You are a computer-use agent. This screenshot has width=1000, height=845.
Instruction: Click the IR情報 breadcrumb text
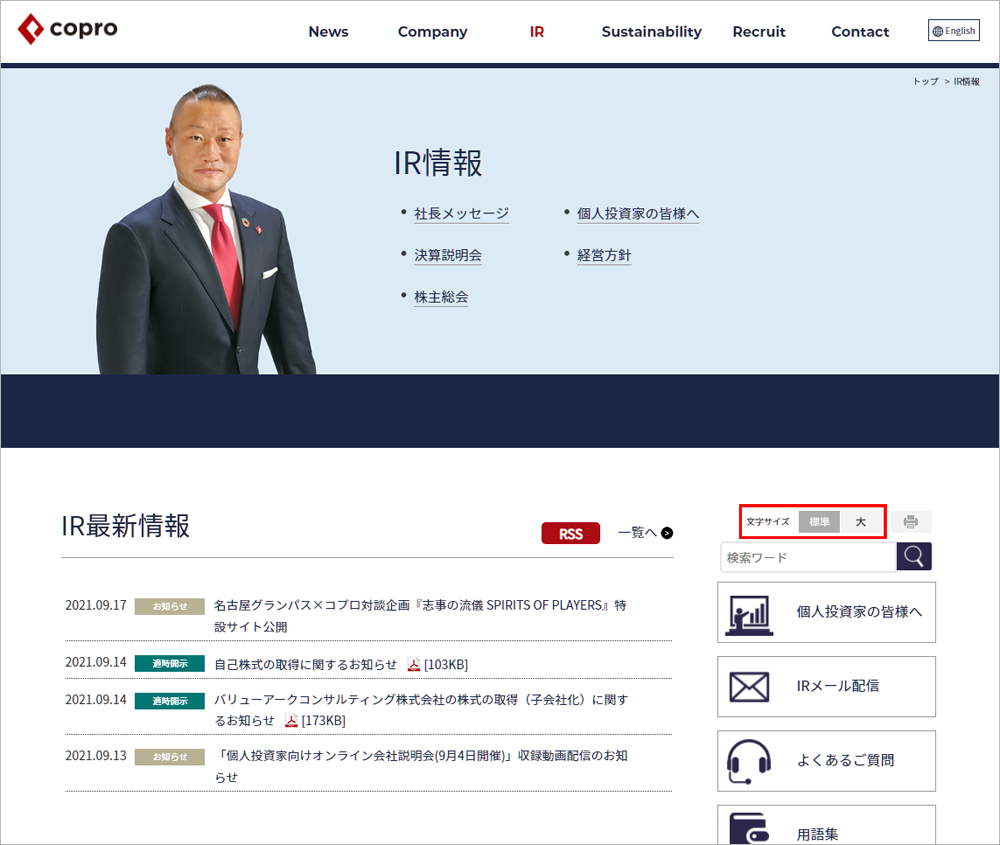tap(966, 82)
